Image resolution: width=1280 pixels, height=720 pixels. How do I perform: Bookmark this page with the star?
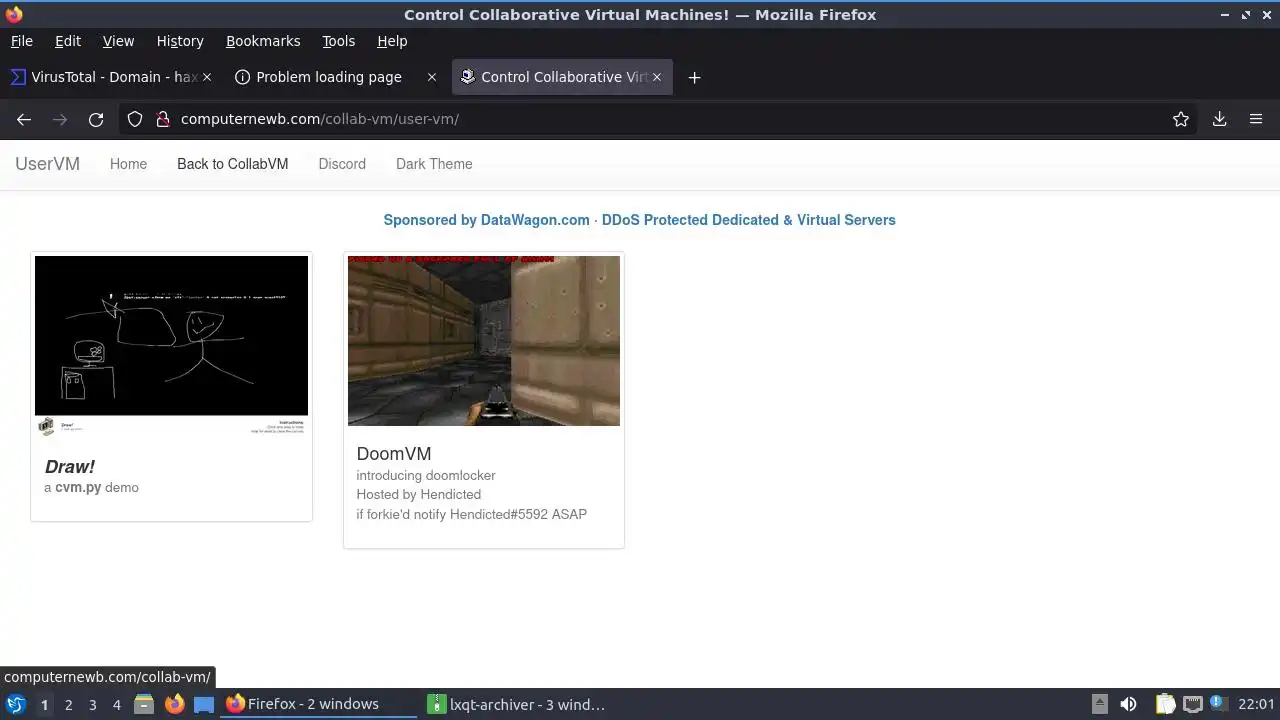(x=1181, y=119)
